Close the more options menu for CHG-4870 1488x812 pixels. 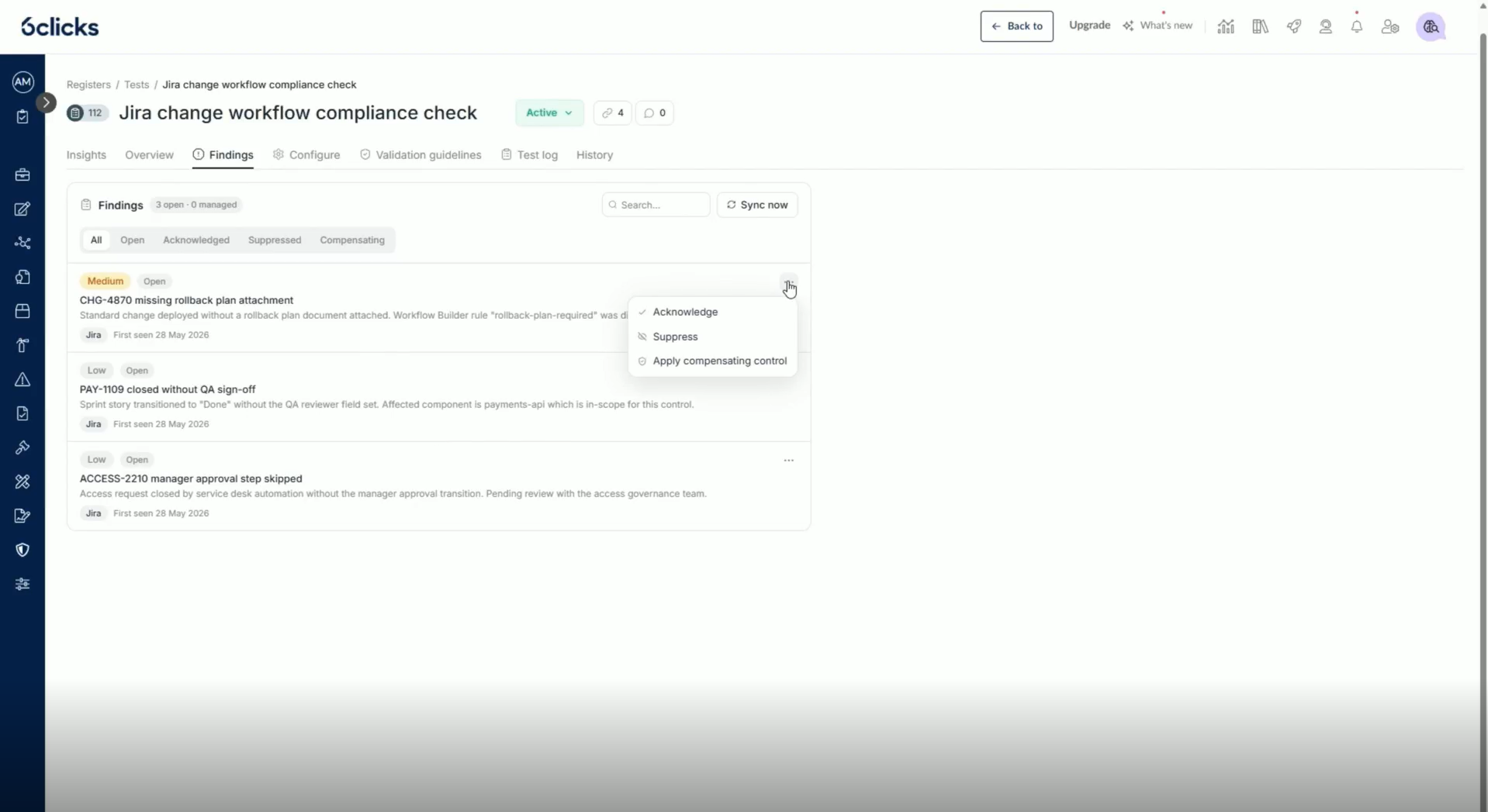point(788,284)
